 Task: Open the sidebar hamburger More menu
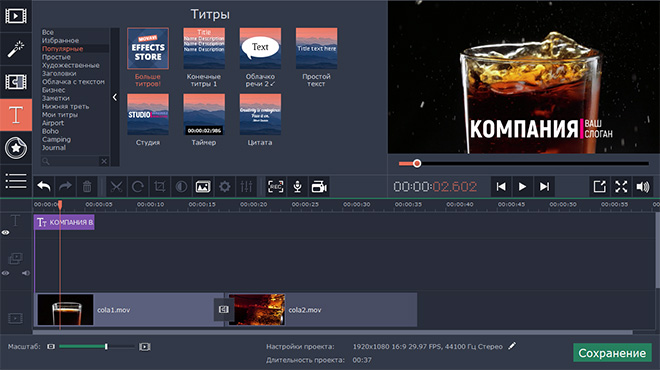coord(16,181)
